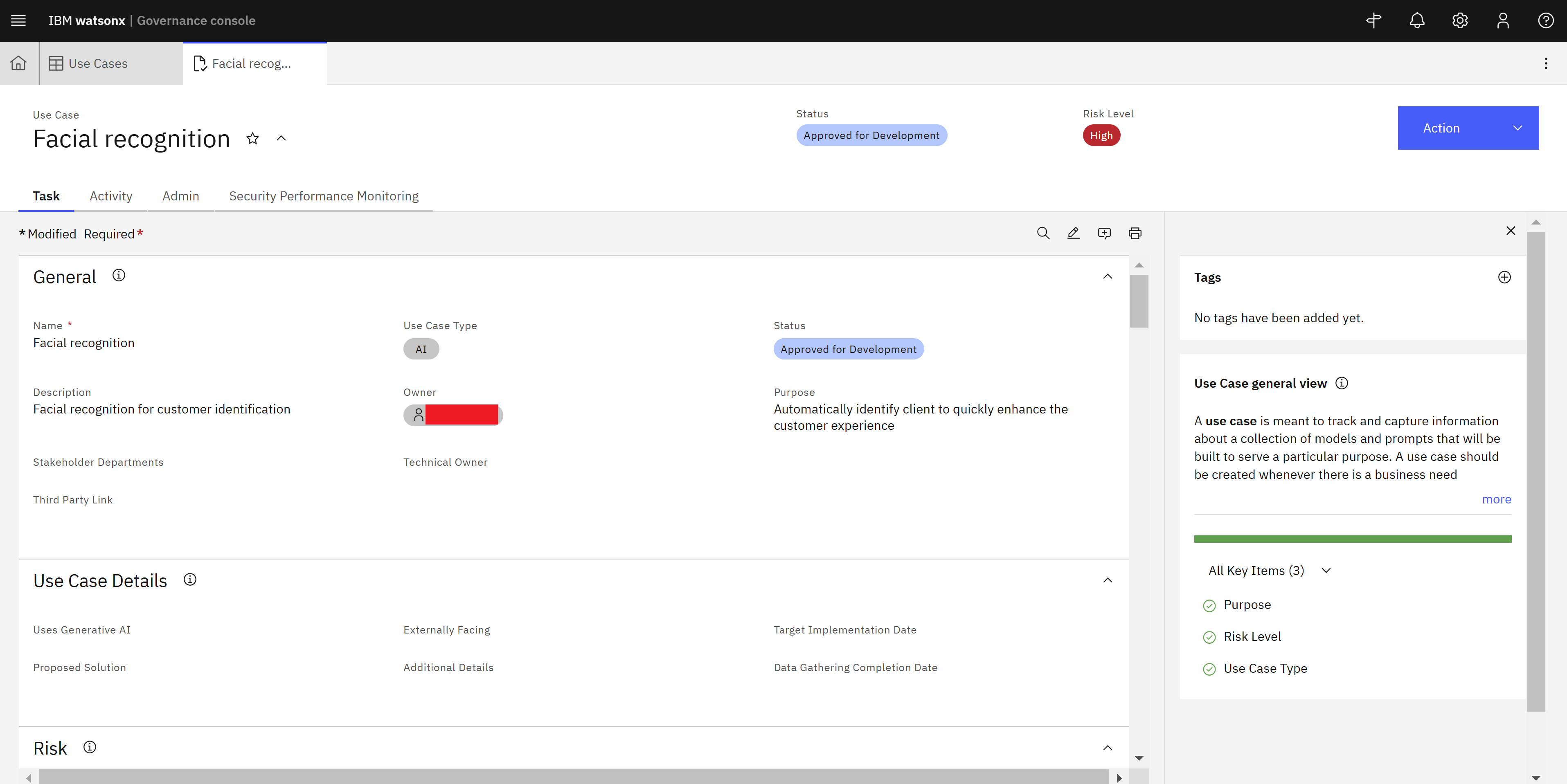1567x784 pixels.
Task: Switch to the Activity tab
Action: click(111, 196)
